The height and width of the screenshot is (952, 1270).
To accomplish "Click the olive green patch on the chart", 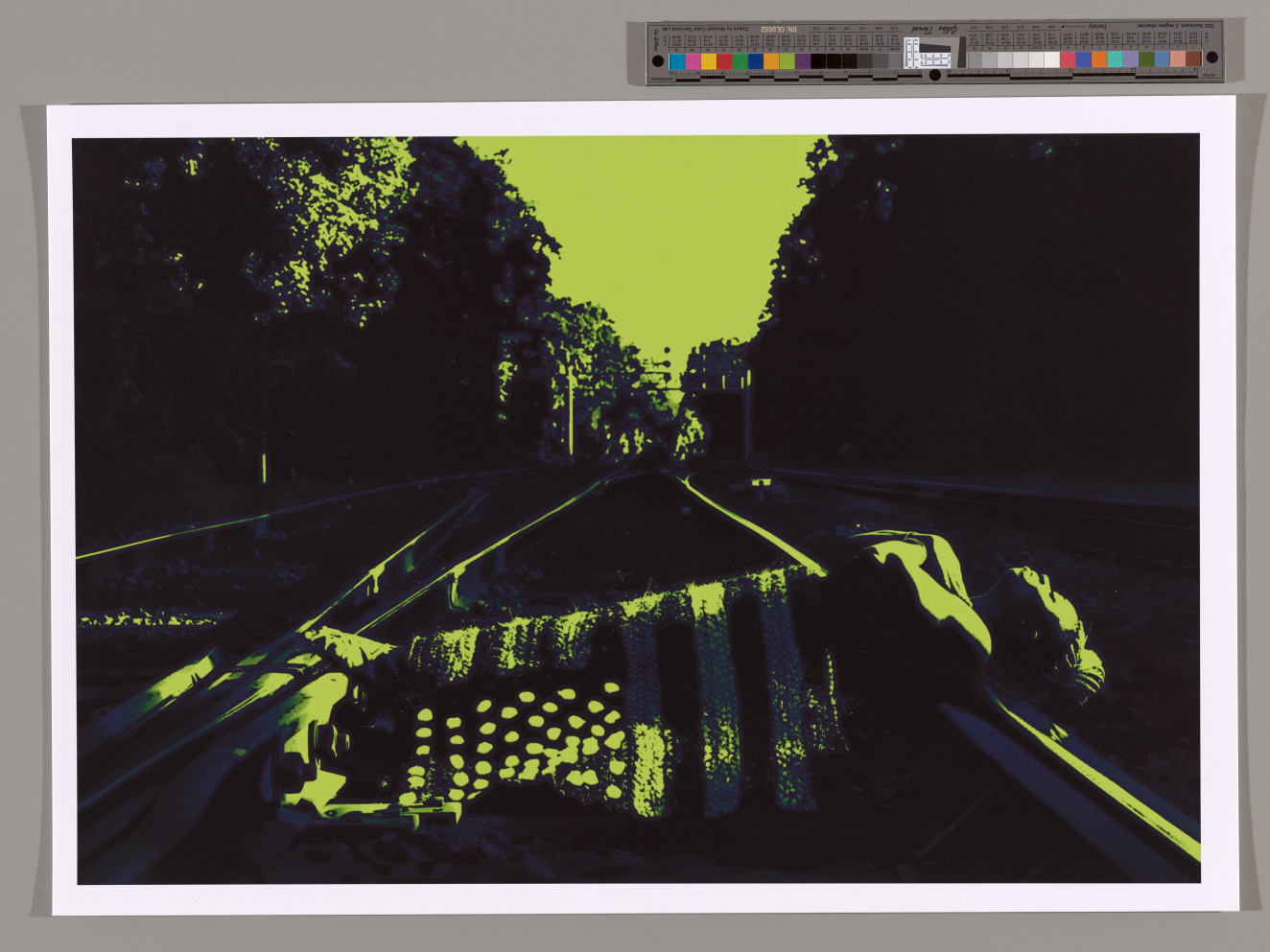I will pyautogui.click(x=1146, y=59).
